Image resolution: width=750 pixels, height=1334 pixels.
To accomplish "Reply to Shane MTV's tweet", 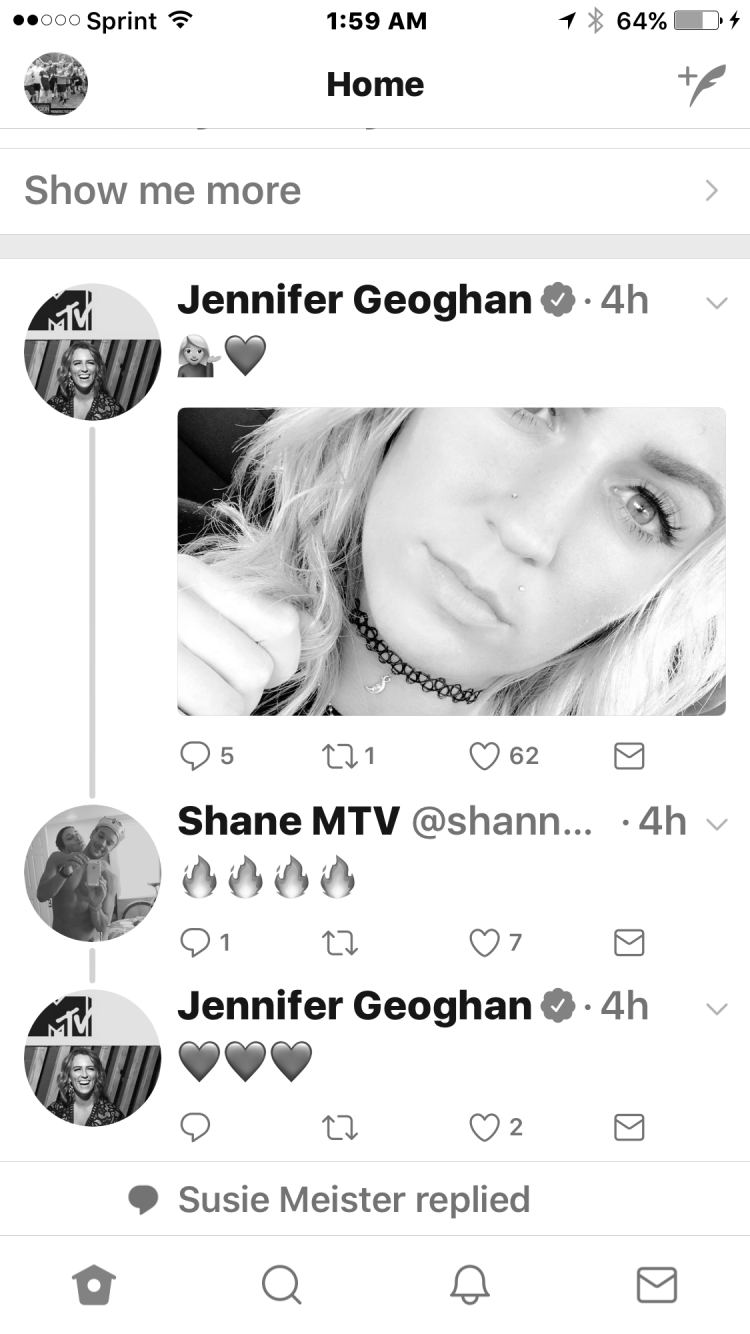I will [x=194, y=942].
